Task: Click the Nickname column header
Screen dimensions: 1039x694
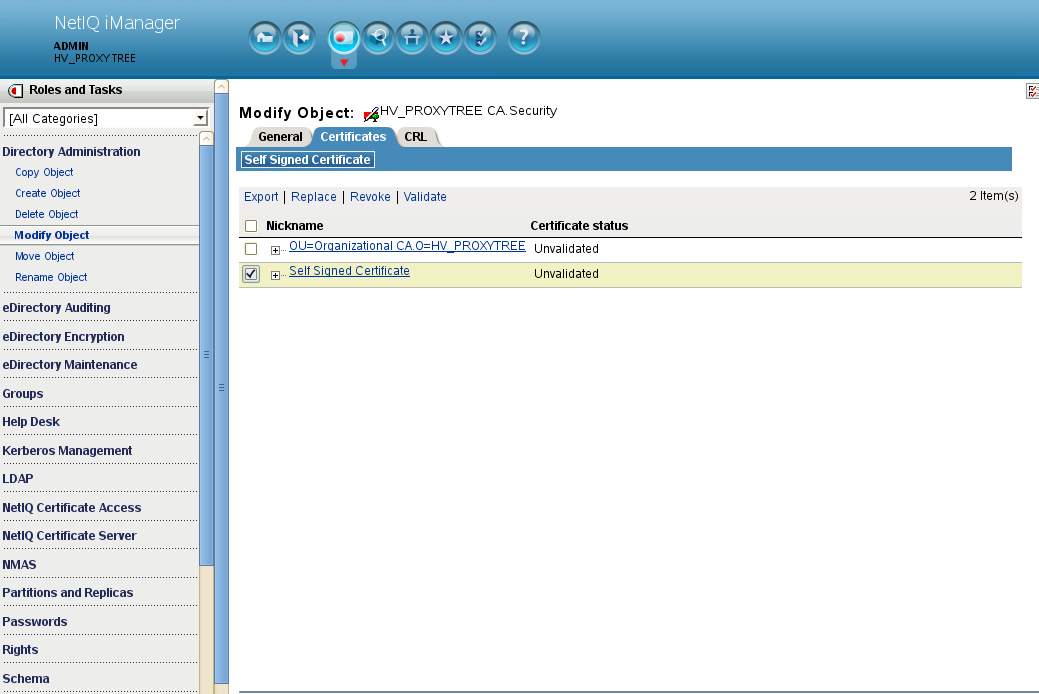Action: click(x=294, y=226)
